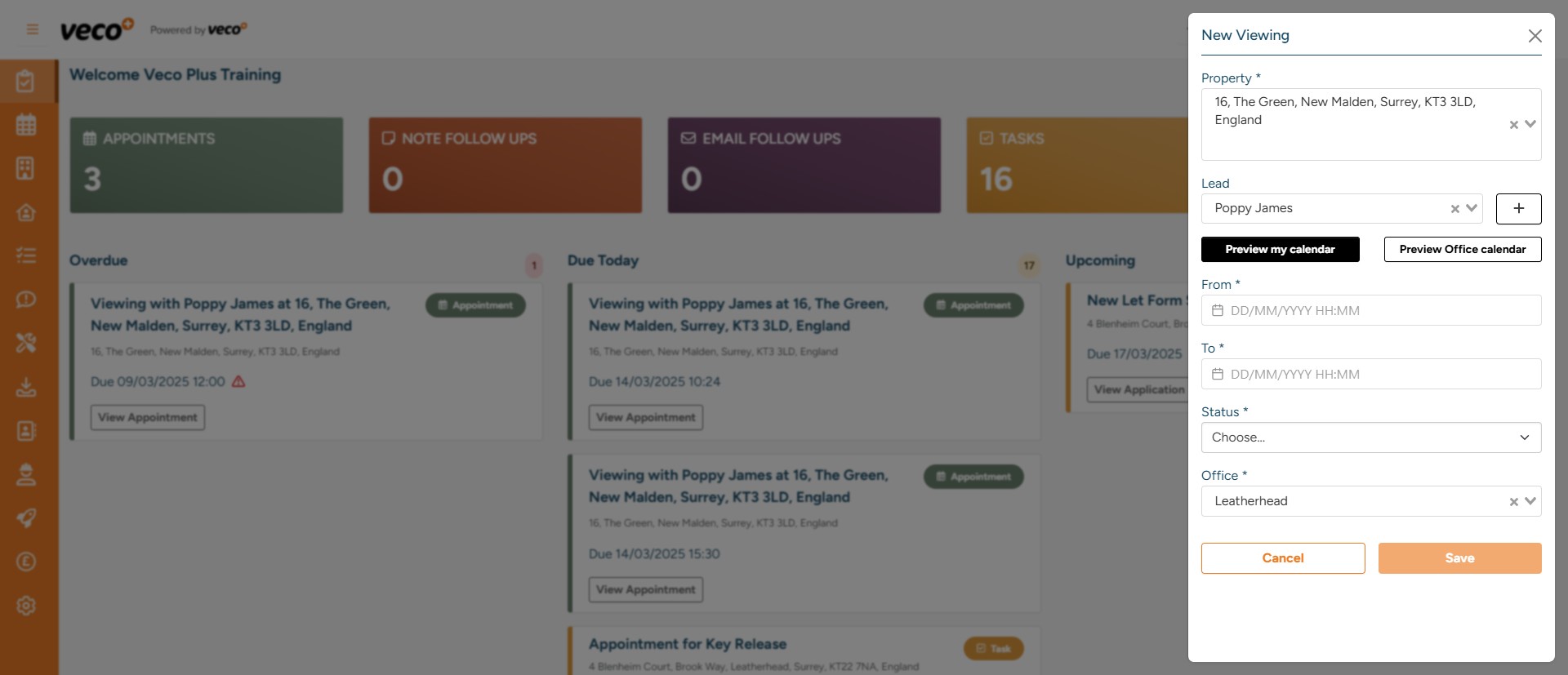1568x675 pixels.
Task: Click Preview my calendar
Action: (x=1280, y=249)
